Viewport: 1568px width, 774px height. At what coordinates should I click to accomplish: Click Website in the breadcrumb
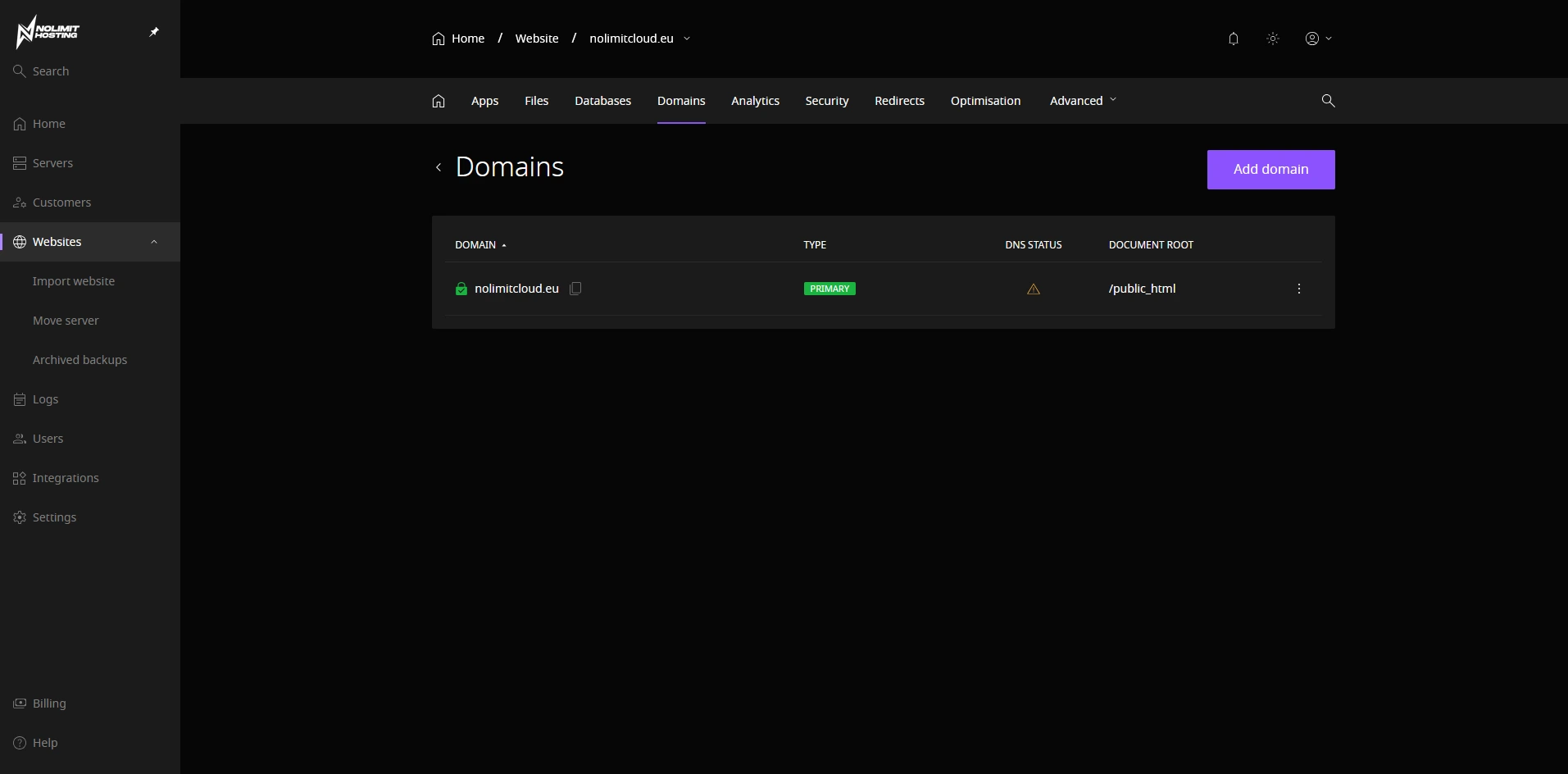(537, 39)
